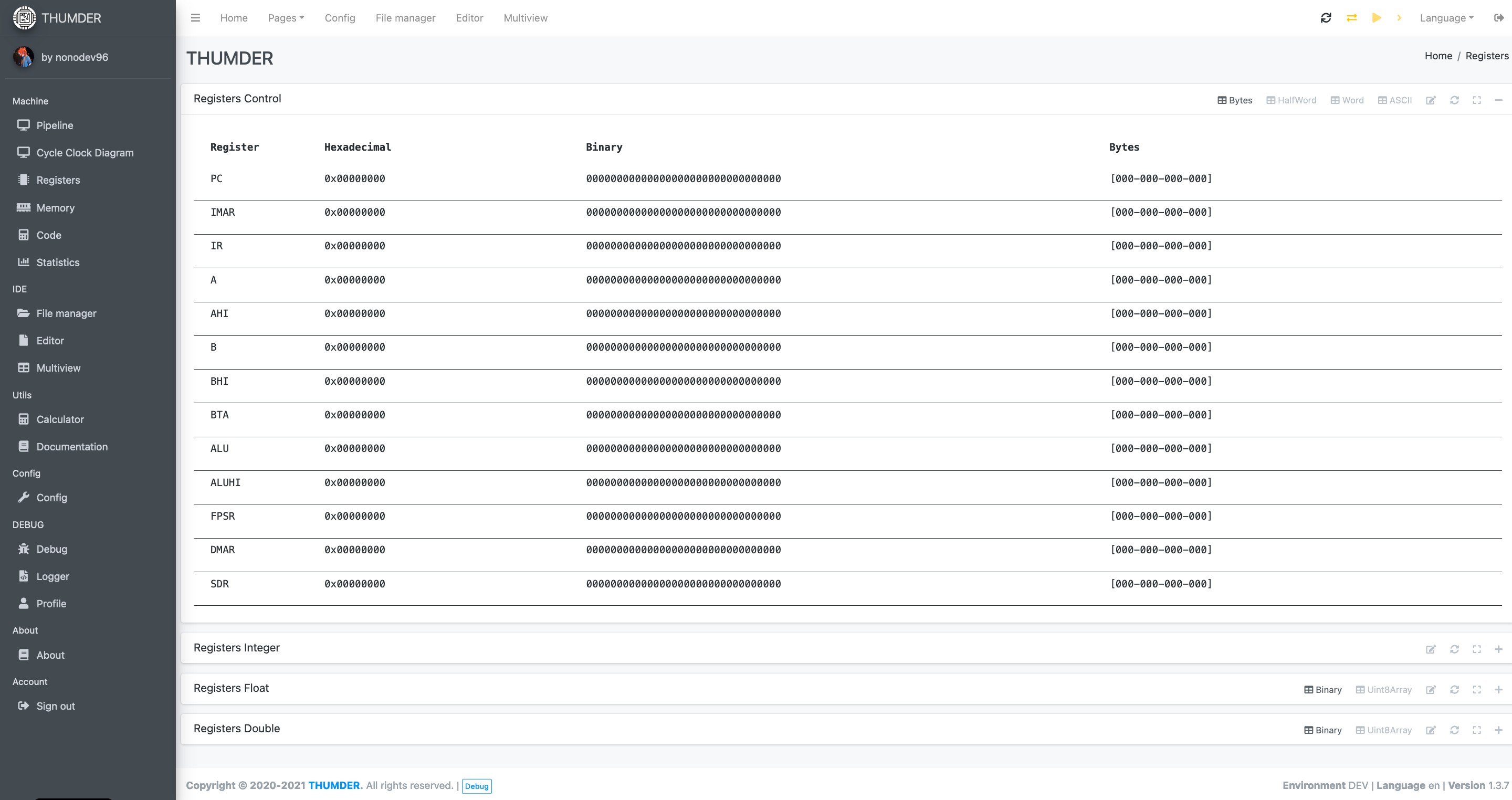Click the sign-out icon in top navbar
The image size is (1512, 800).
(1498, 18)
